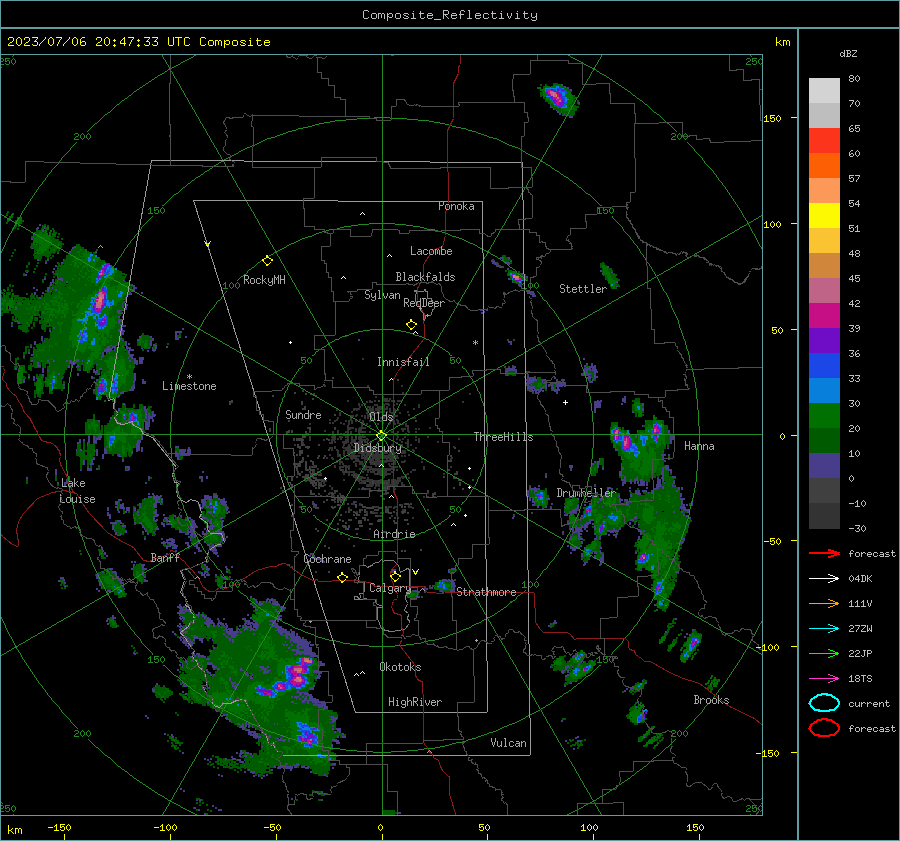This screenshot has width=900, height=841.
Task: Pick the purple 39 dBZ swatch
Action: [824, 340]
